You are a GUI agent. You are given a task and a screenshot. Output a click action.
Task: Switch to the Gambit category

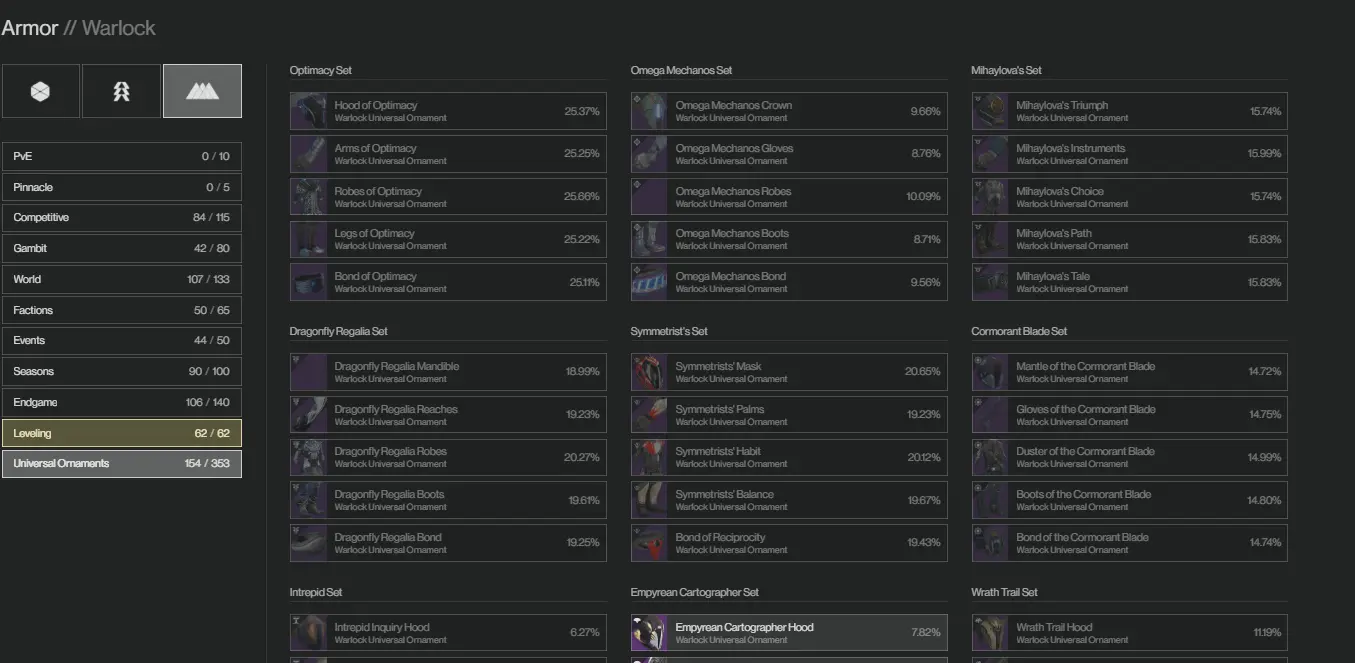pos(121,248)
